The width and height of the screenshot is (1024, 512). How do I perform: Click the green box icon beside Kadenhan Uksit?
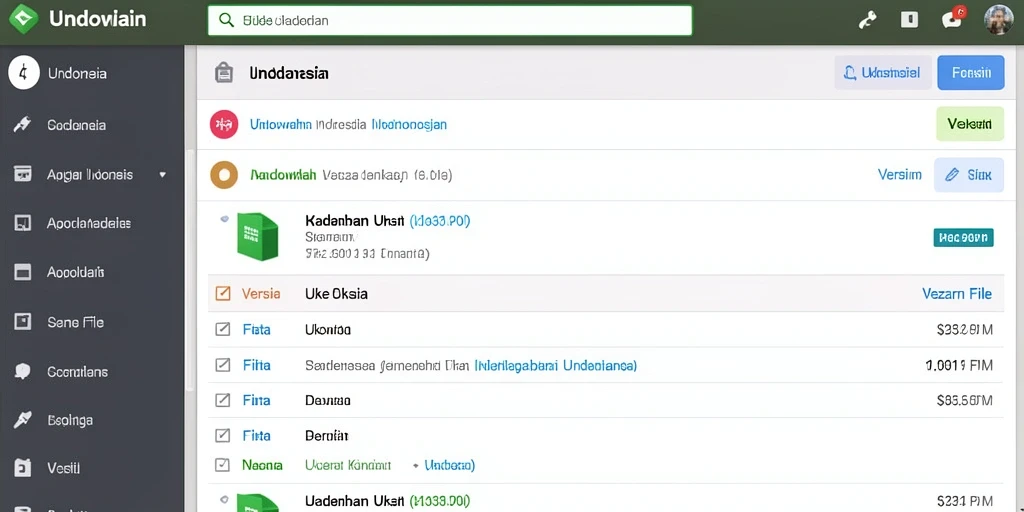[257, 236]
